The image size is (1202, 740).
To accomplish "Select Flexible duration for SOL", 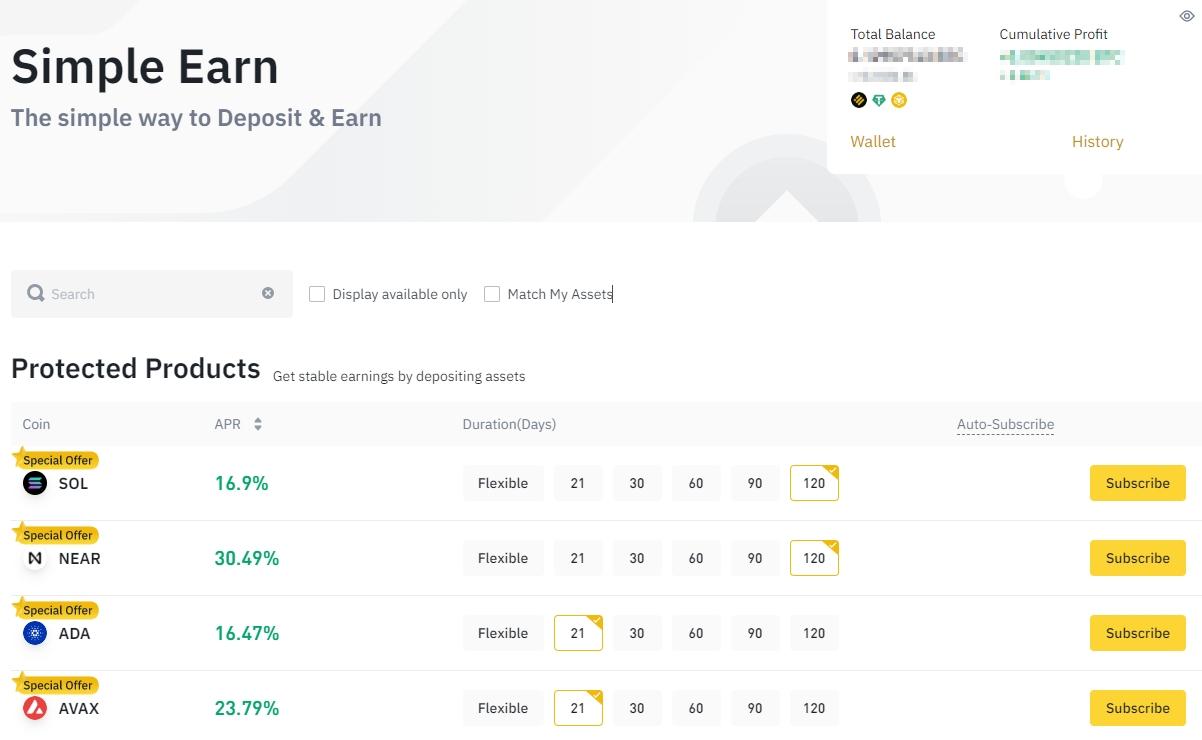I will click(503, 483).
